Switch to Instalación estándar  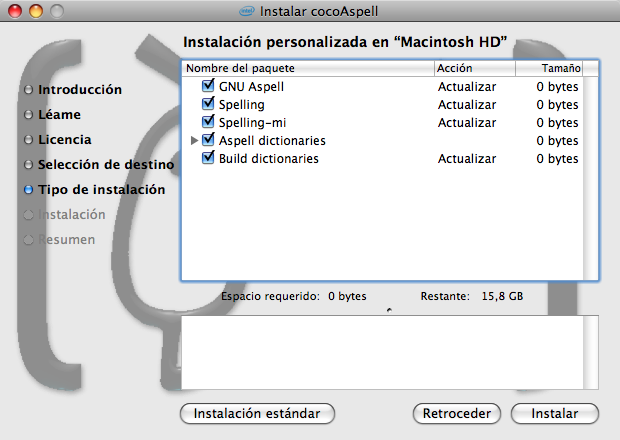[x=257, y=414]
